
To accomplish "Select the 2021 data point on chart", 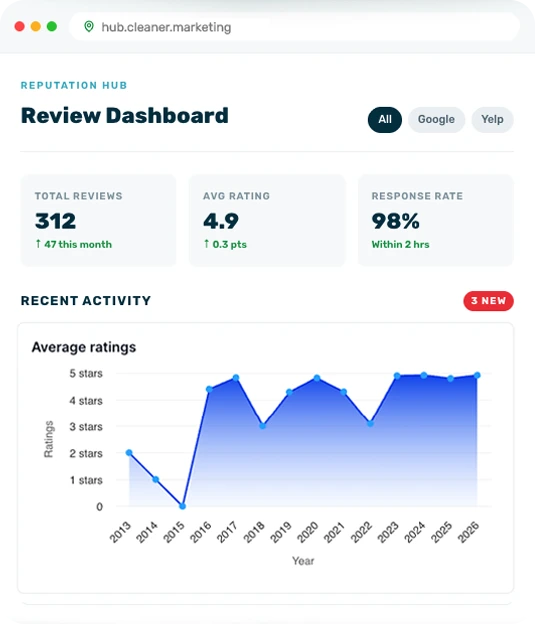I will point(344,392).
